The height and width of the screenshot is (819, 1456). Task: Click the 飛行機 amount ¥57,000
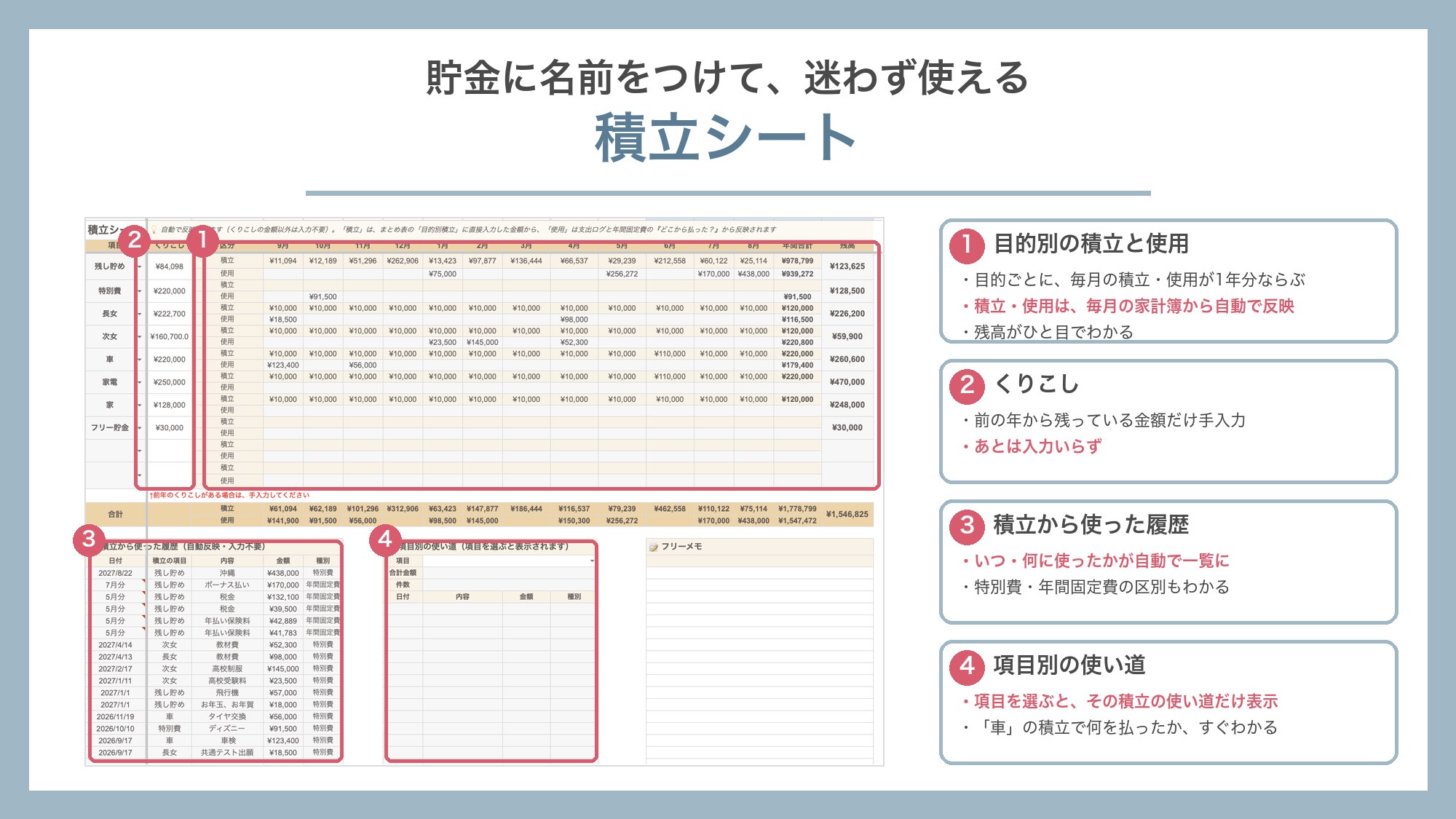(x=283, y=692)
